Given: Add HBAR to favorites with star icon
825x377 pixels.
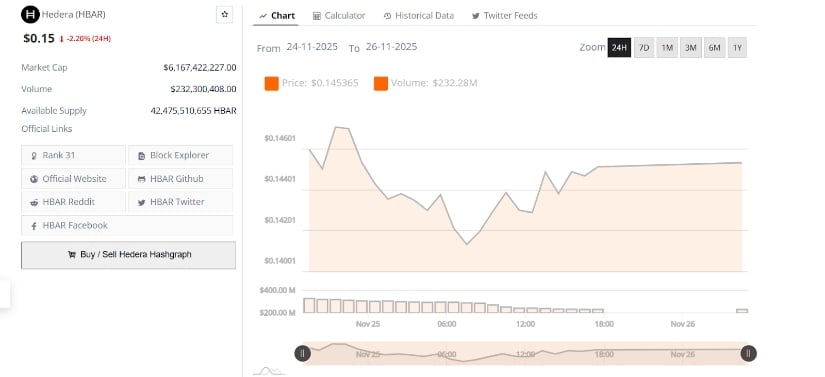Looking at the screenshot, I should tap(225, 15).
